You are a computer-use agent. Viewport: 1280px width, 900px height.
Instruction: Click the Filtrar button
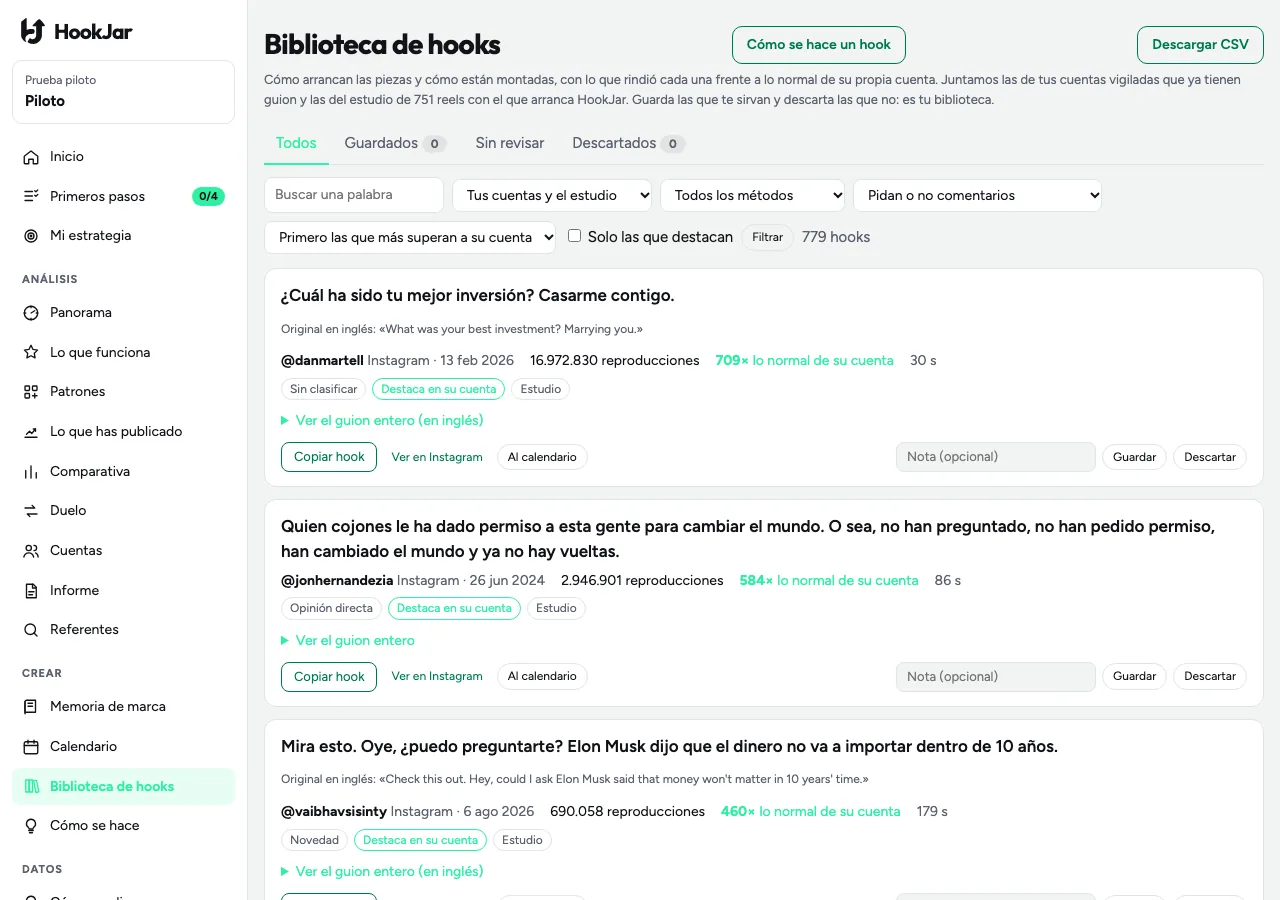pos(768,237)
